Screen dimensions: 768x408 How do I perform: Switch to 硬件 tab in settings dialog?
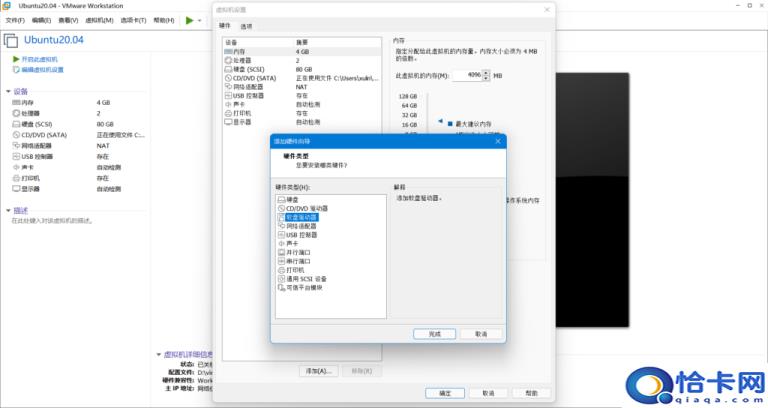225,25
